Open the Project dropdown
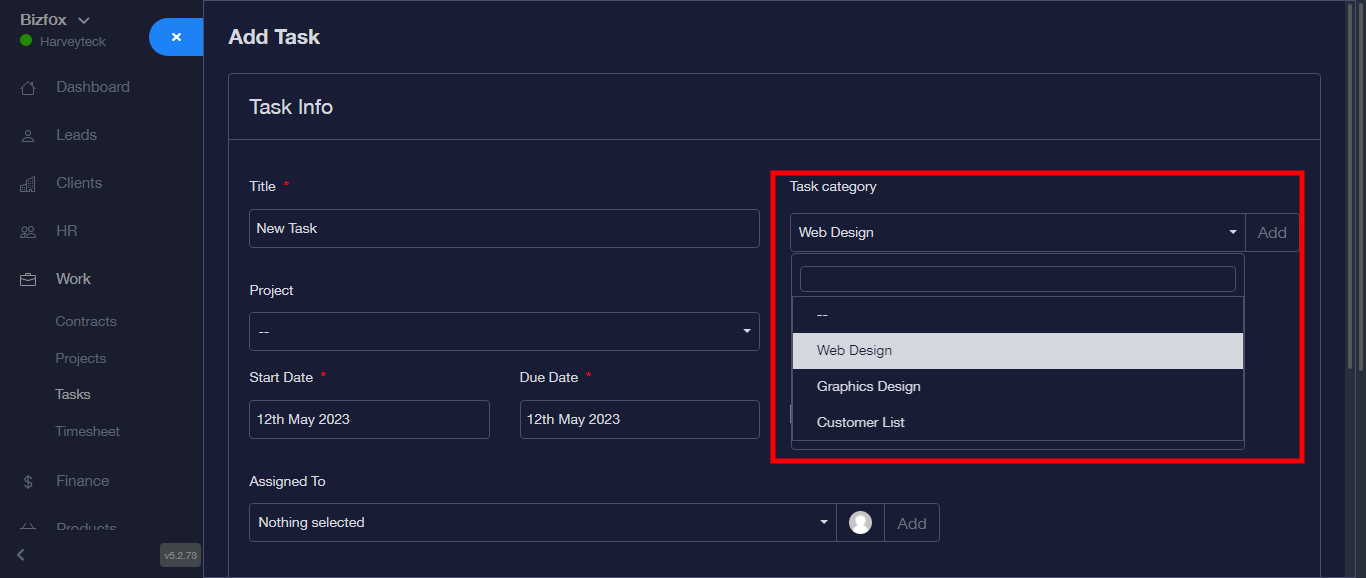 [x=504, y=332]
